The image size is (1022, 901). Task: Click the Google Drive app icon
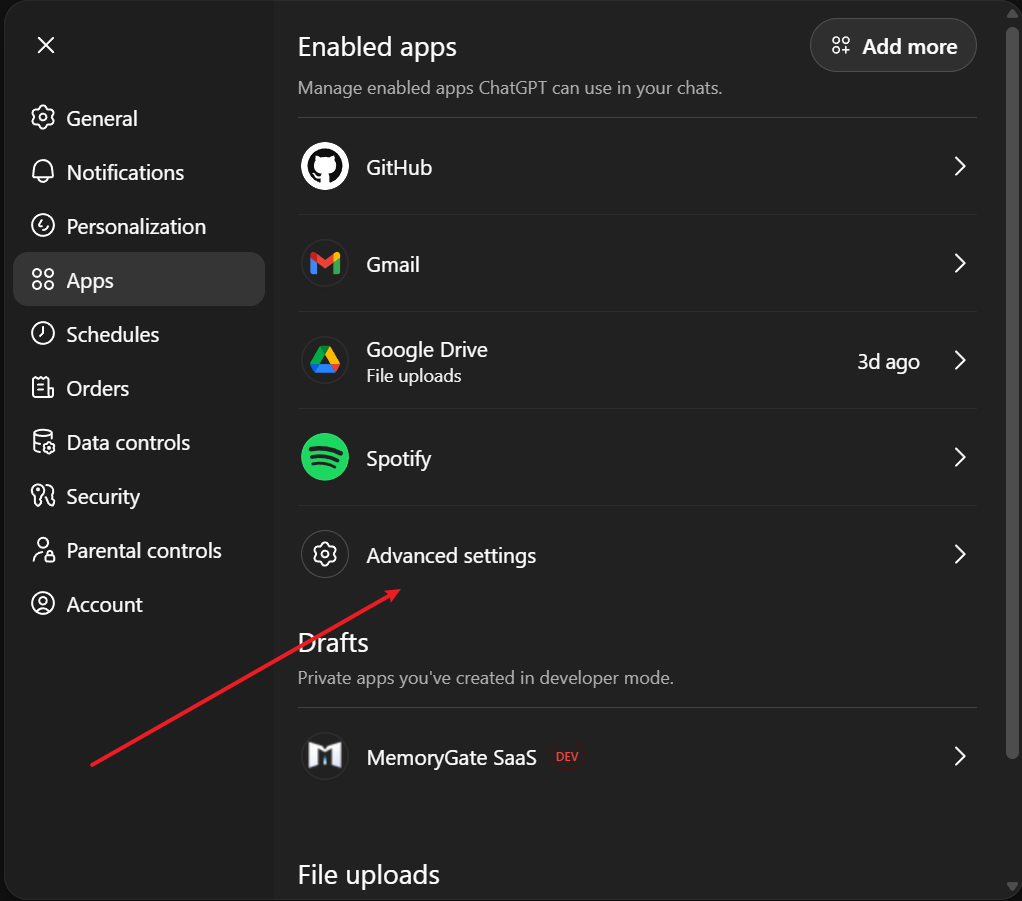click(324, 360)
